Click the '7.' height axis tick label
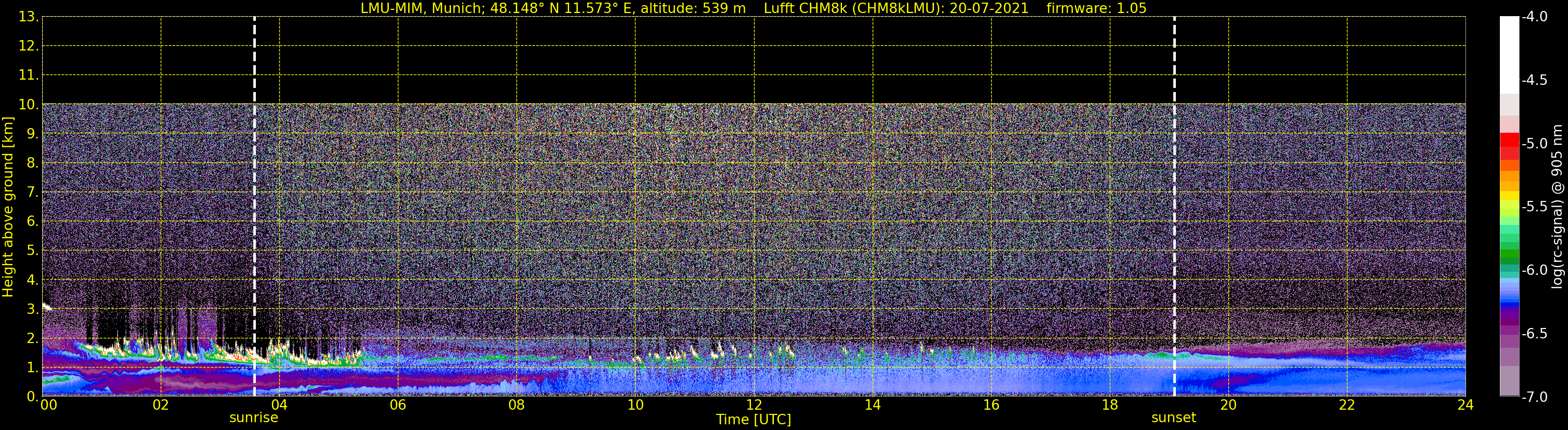Screen dimensions: 1568x430 pos(32,193)
